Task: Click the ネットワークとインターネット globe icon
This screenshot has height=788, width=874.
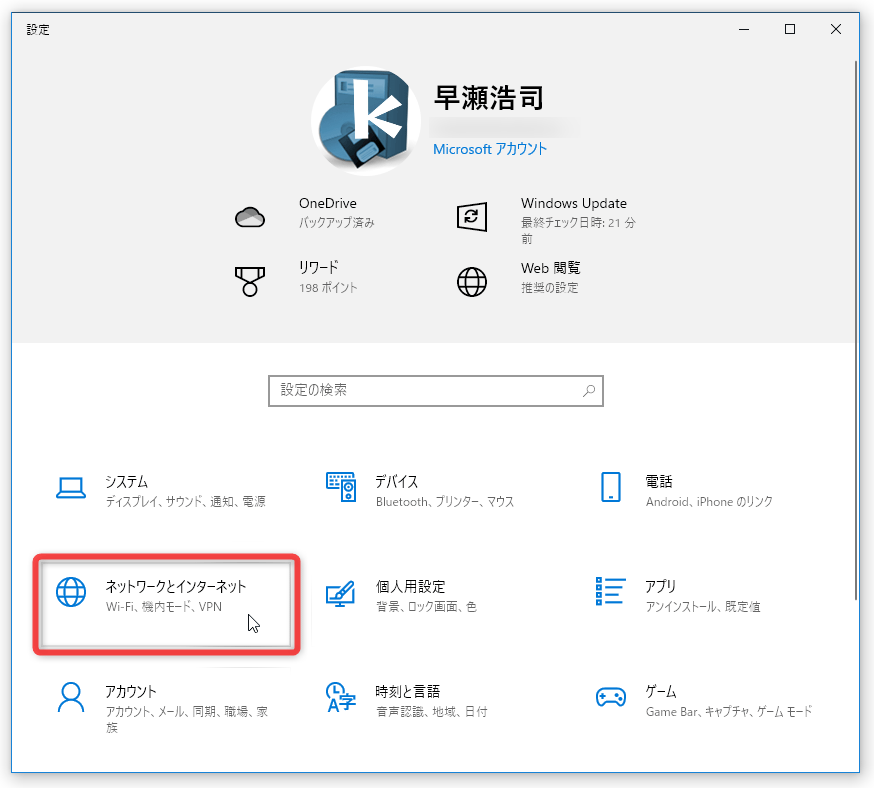Action: (x=71, y=592)
